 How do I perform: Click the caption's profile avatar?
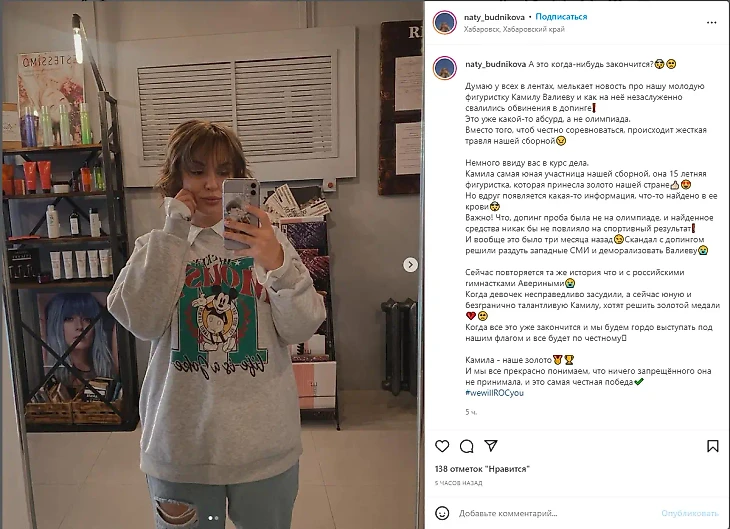coord(445,68)
